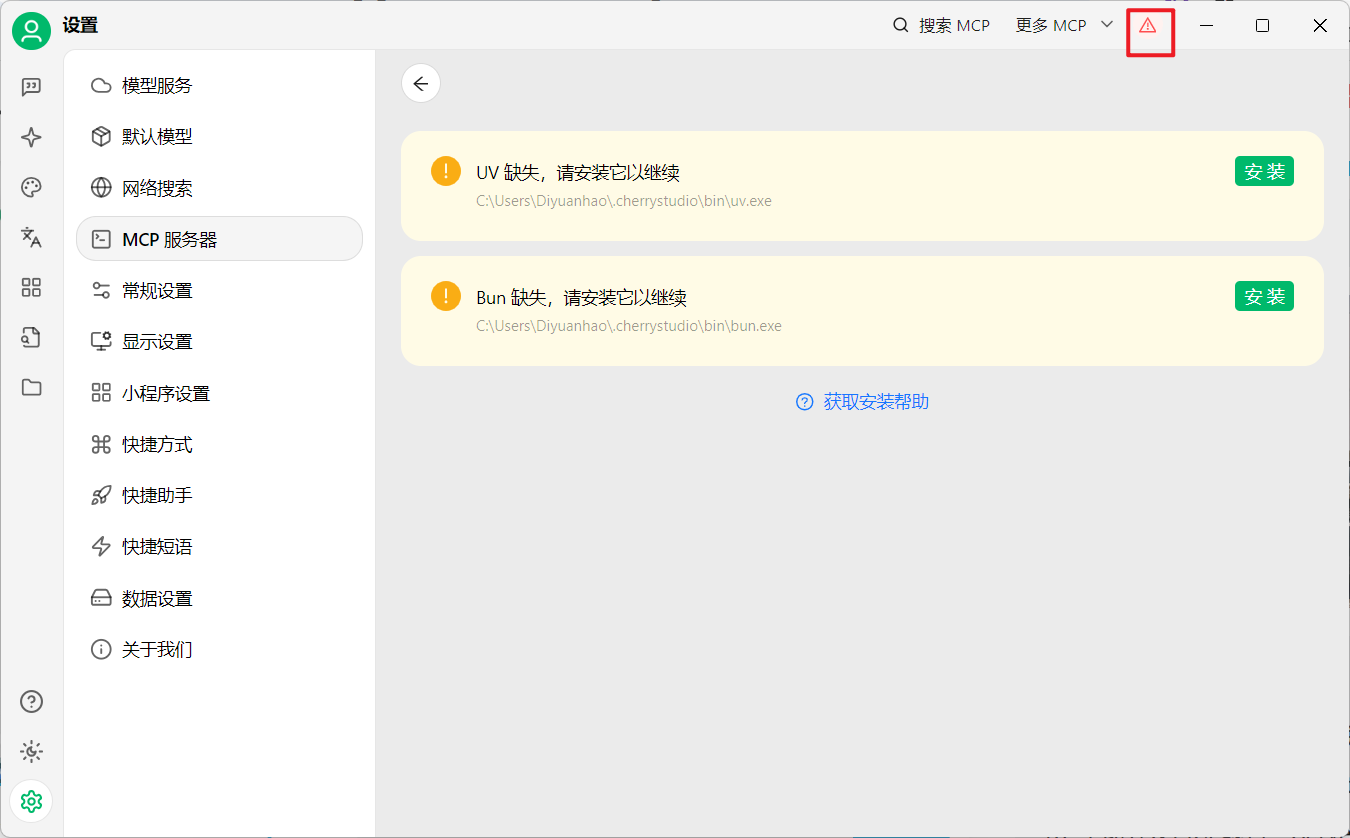Screen dimensions: 1350x838
Task: Click the help circle icon beside 获取安装帮助
Action: (x=805, y=401)
